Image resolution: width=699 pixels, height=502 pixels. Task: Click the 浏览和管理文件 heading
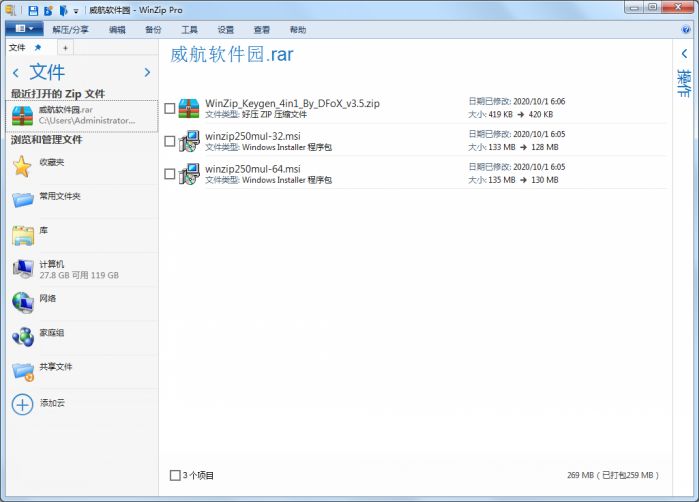tap(47, 140)
